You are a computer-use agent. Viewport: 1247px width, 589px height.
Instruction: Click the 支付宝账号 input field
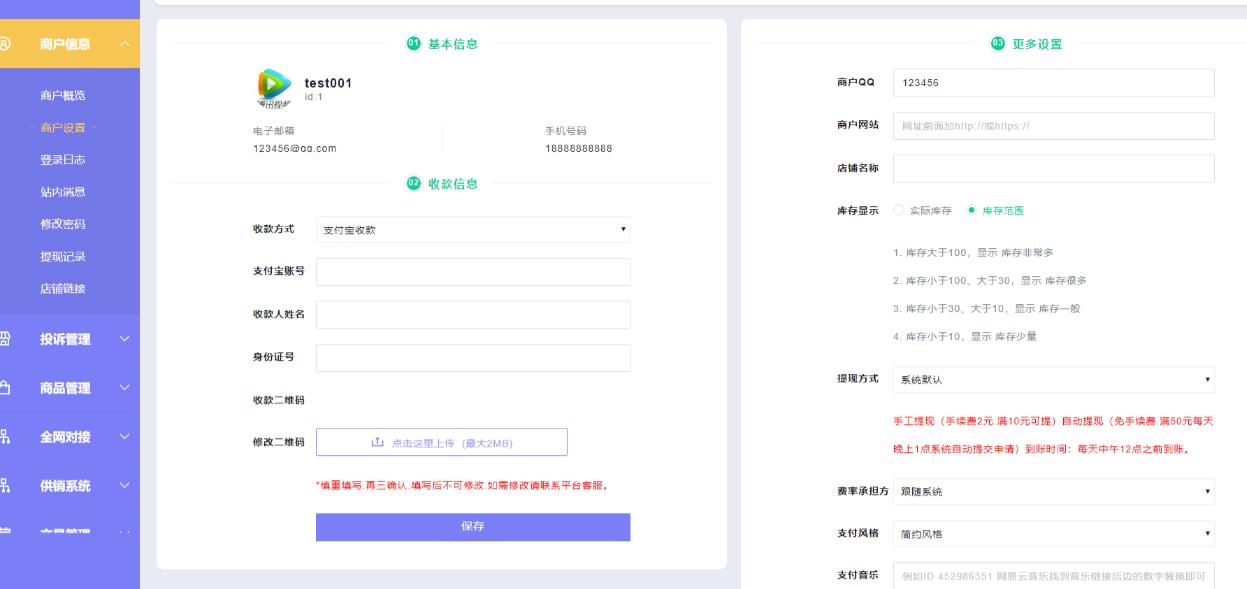pyautogui.click(x=472, y=272)
